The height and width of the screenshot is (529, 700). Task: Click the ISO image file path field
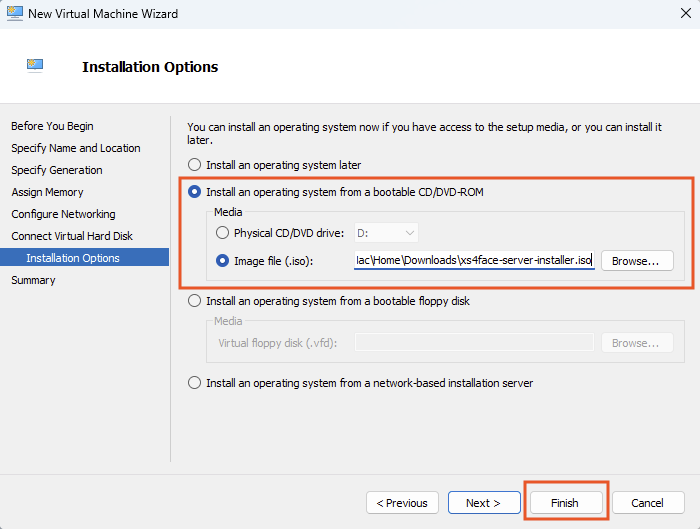point(475,261)
